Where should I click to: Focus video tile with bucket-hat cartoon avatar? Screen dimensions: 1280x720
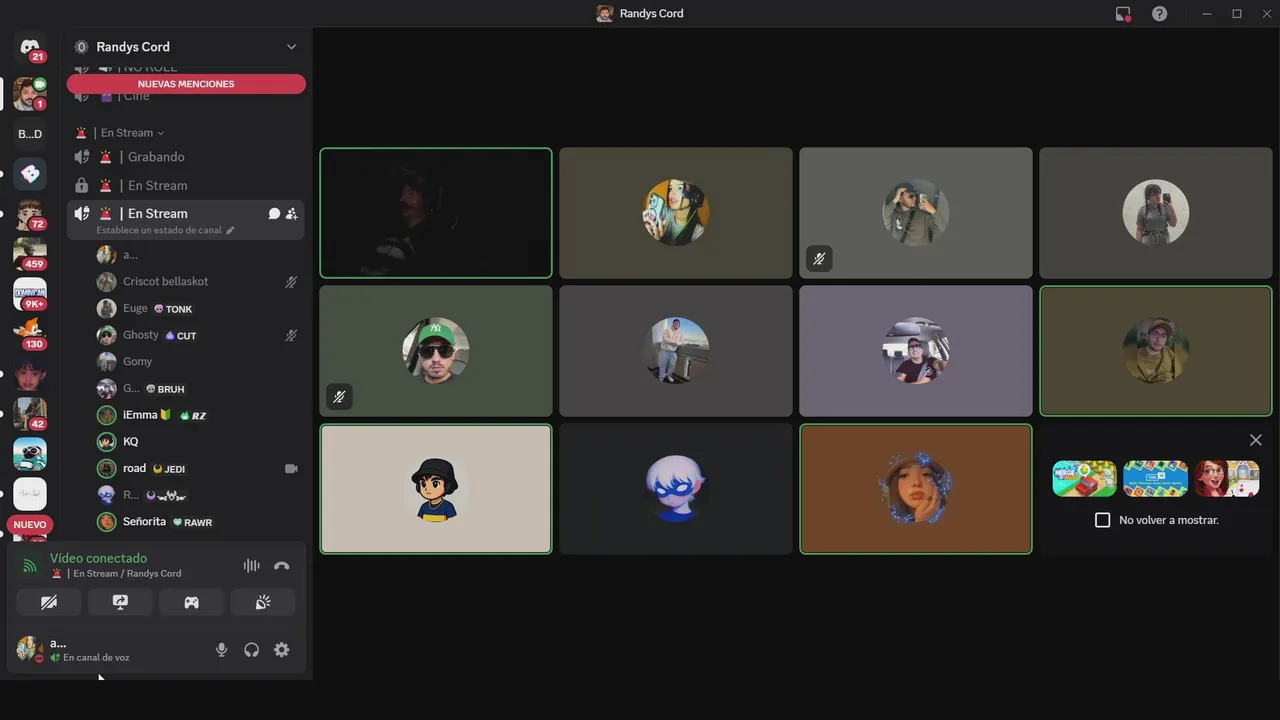pyautogui.click(x=436, y=489)
